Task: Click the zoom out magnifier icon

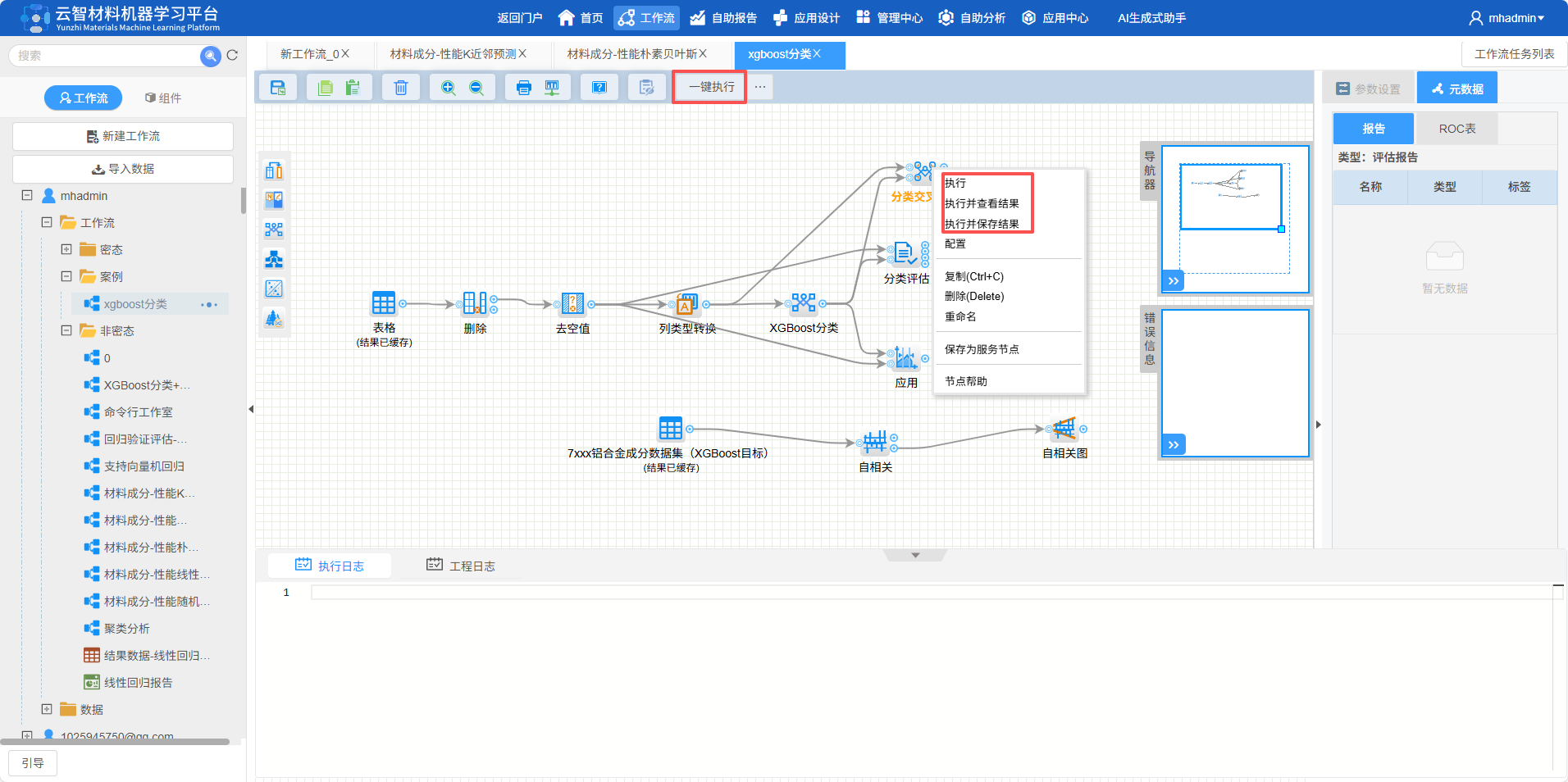Action: [476, 88]
